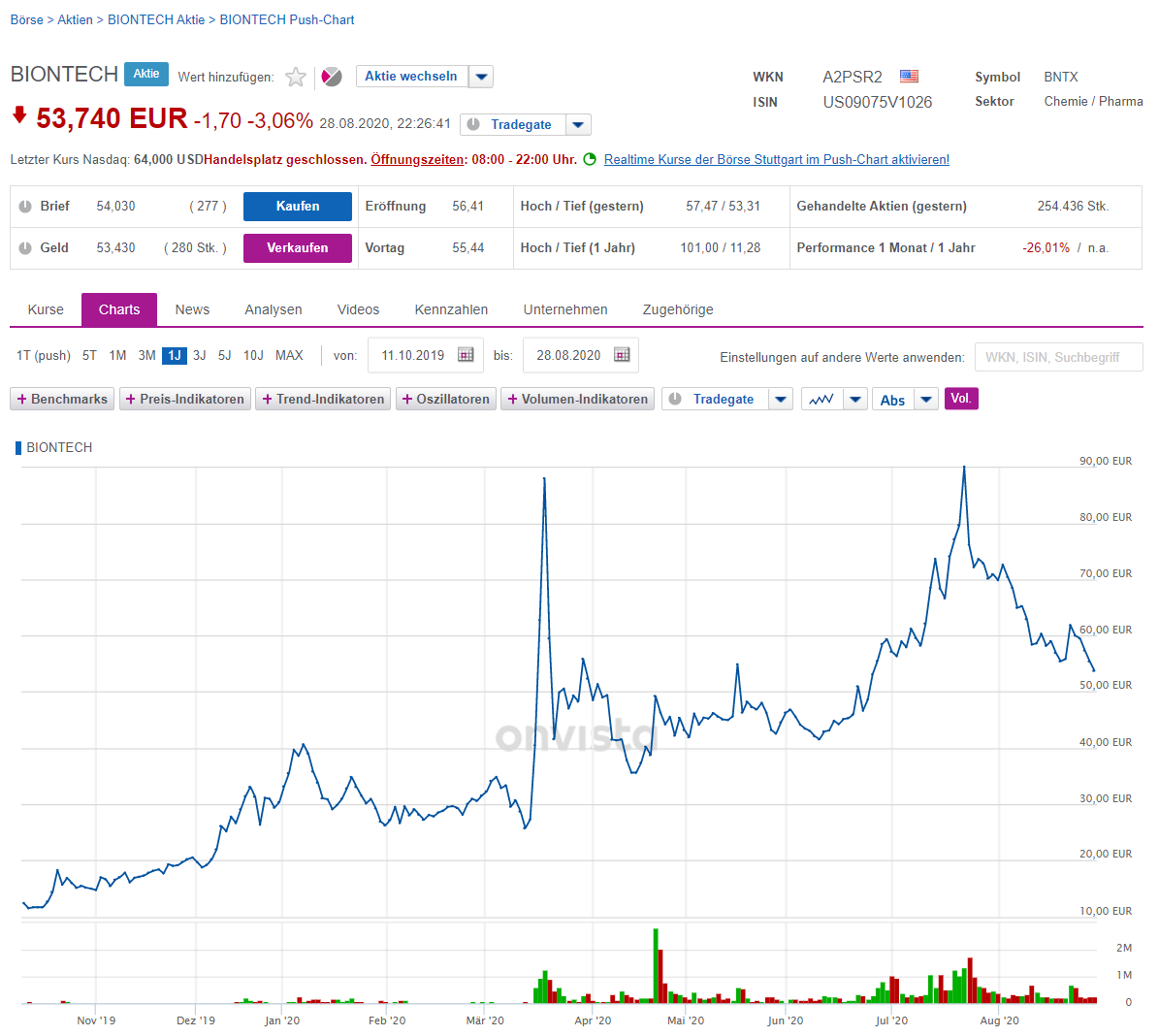This screenshot has width=1159, height=1036.
Task: Expand the Benchmarks menu
Action: click(62, 400)
